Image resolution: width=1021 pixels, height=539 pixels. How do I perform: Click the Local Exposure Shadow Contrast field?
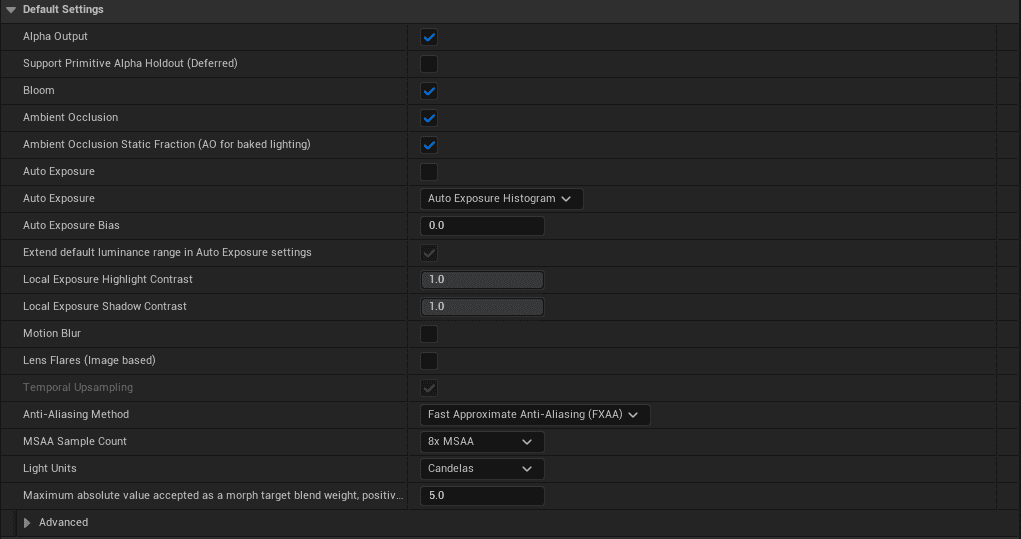tap(482, 307)
